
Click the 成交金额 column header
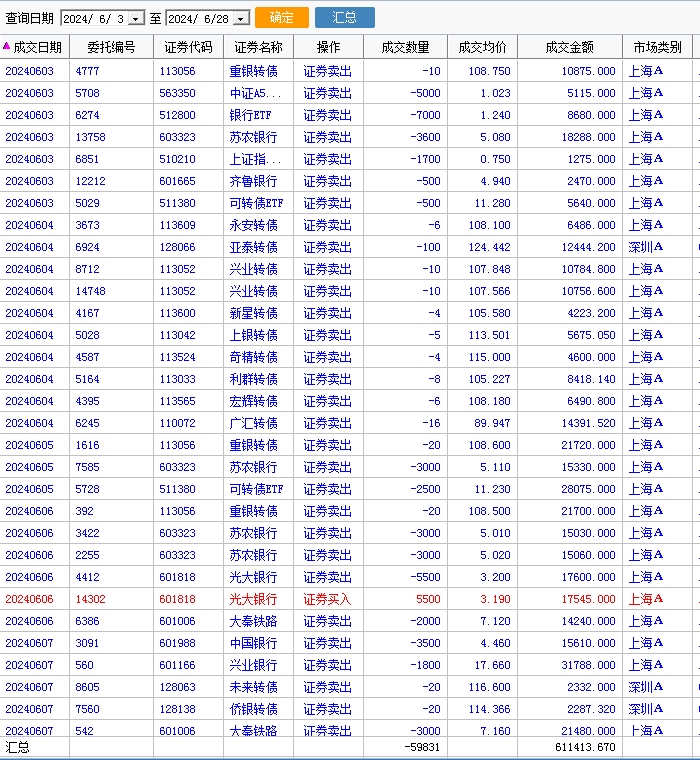pyautogui.click(x=570, y=47)
